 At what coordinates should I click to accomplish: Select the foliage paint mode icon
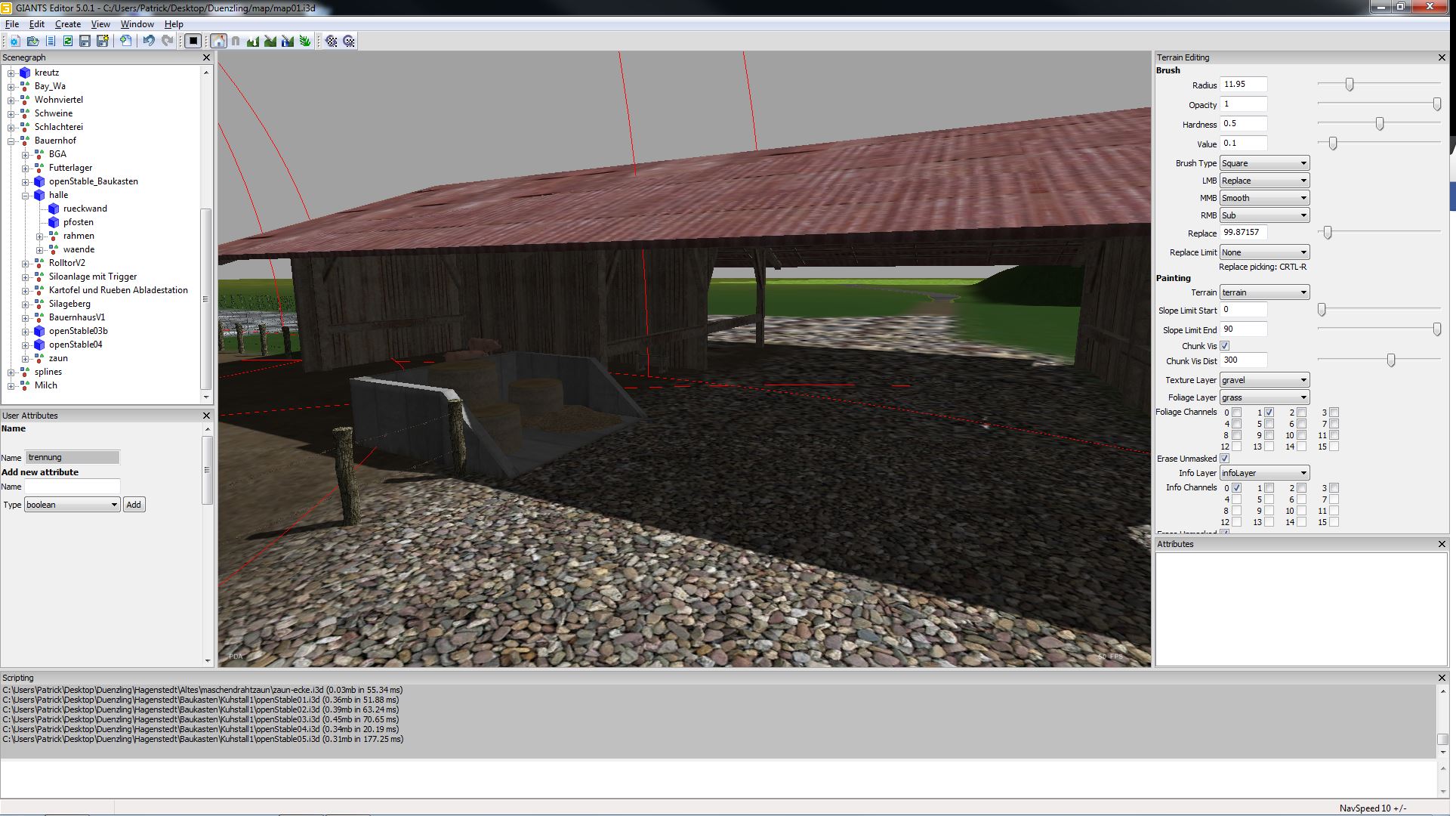pos(305,41)
